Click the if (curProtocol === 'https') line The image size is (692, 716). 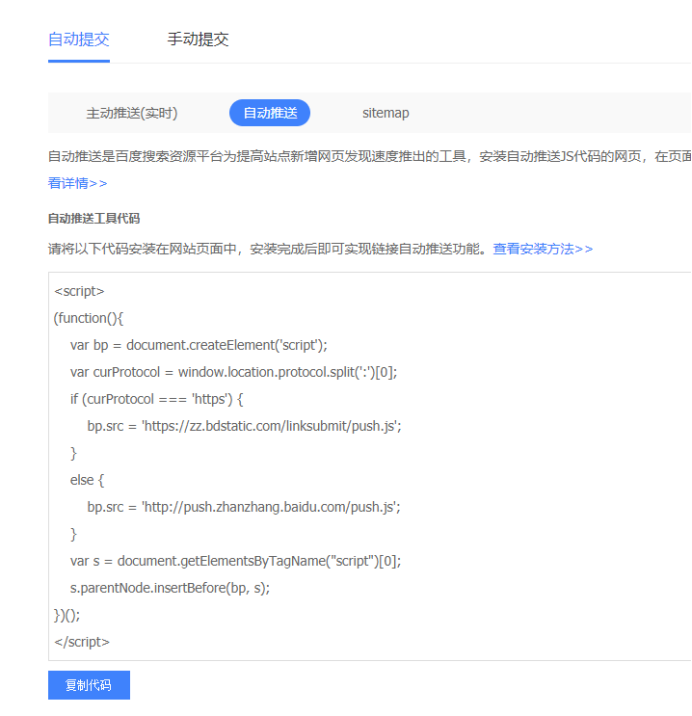(157, 399)
